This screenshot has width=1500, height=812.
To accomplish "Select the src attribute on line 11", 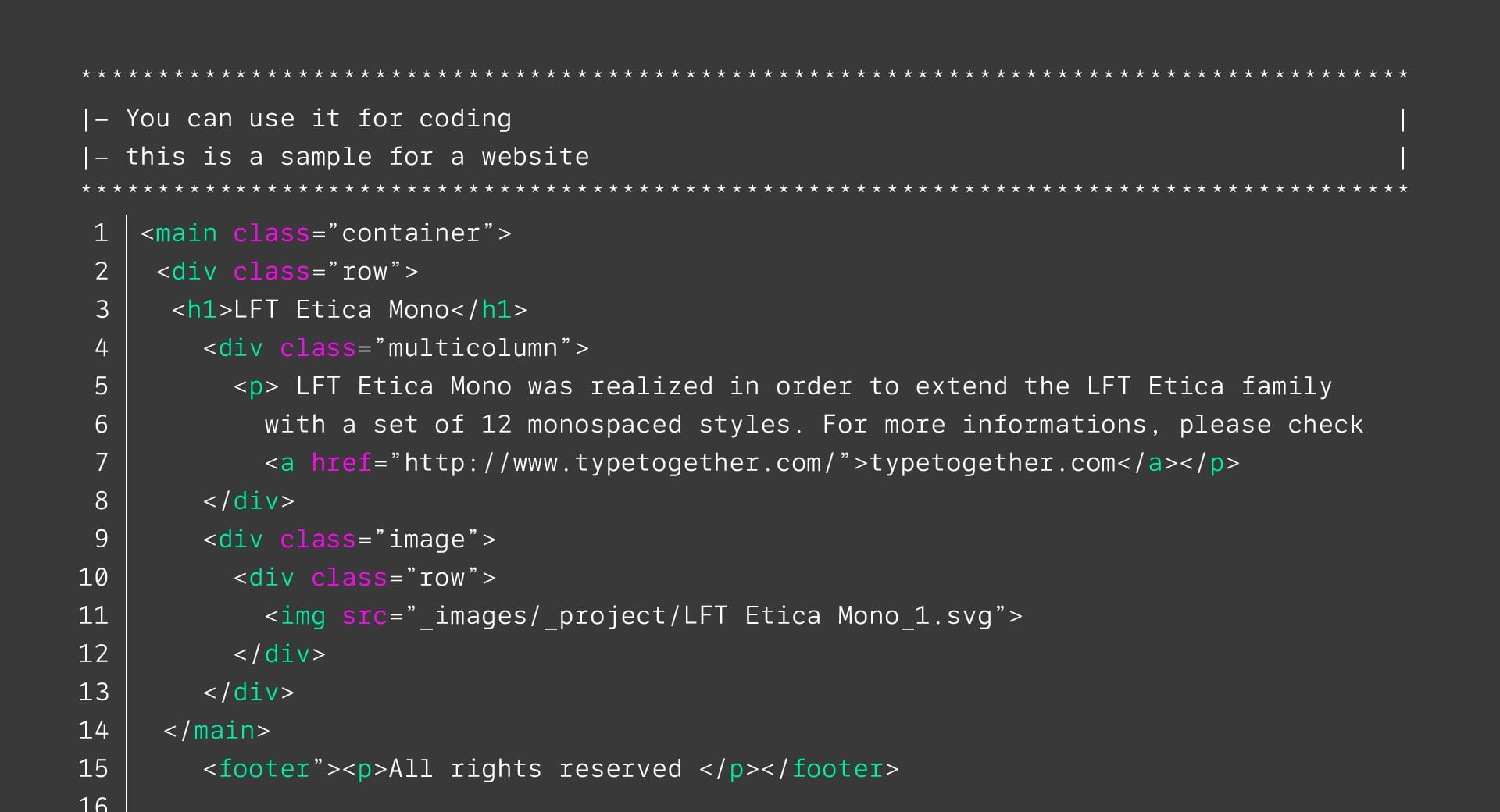I will [364, 615].
